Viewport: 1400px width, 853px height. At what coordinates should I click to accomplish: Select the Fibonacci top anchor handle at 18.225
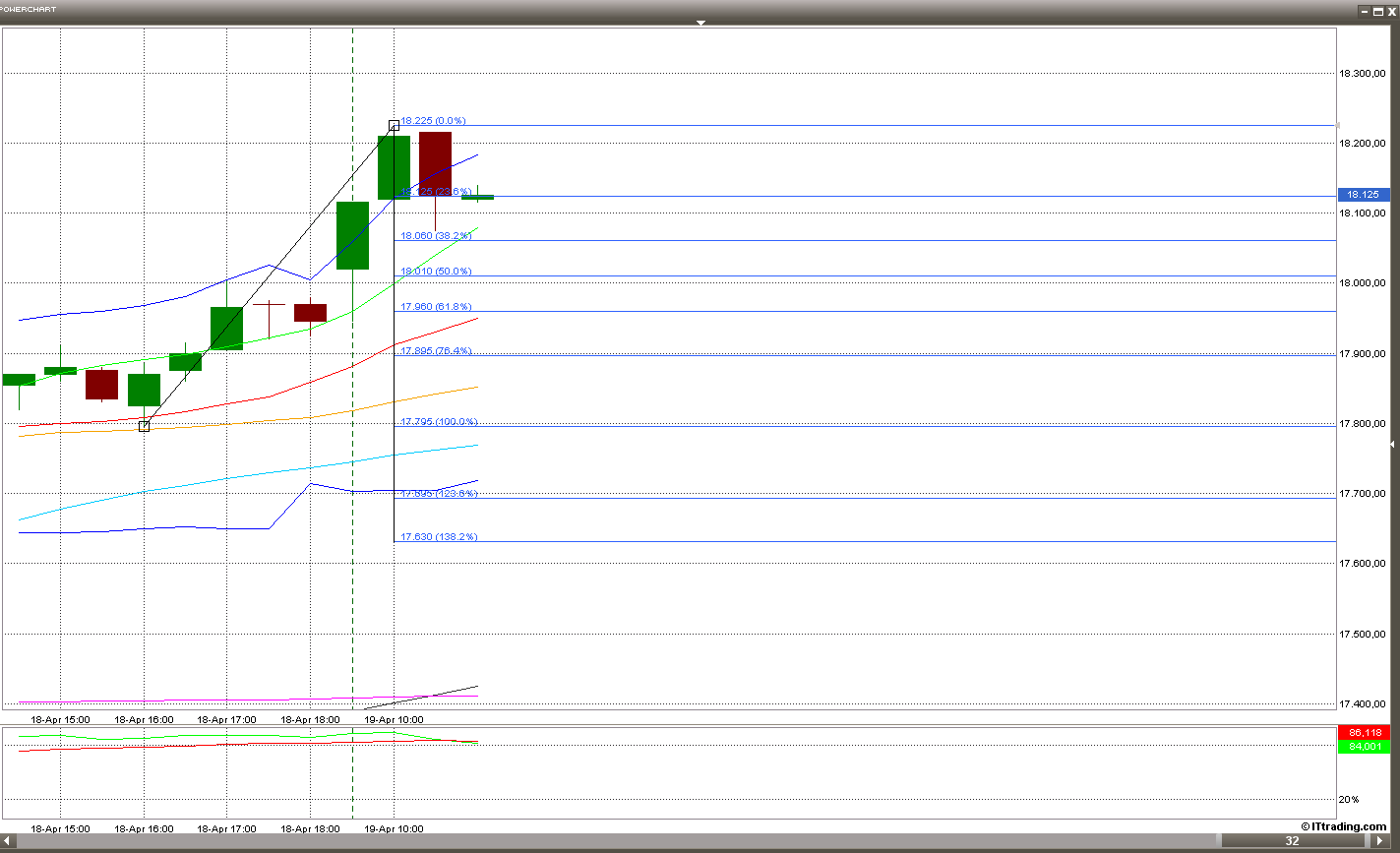tap(394, 125)
